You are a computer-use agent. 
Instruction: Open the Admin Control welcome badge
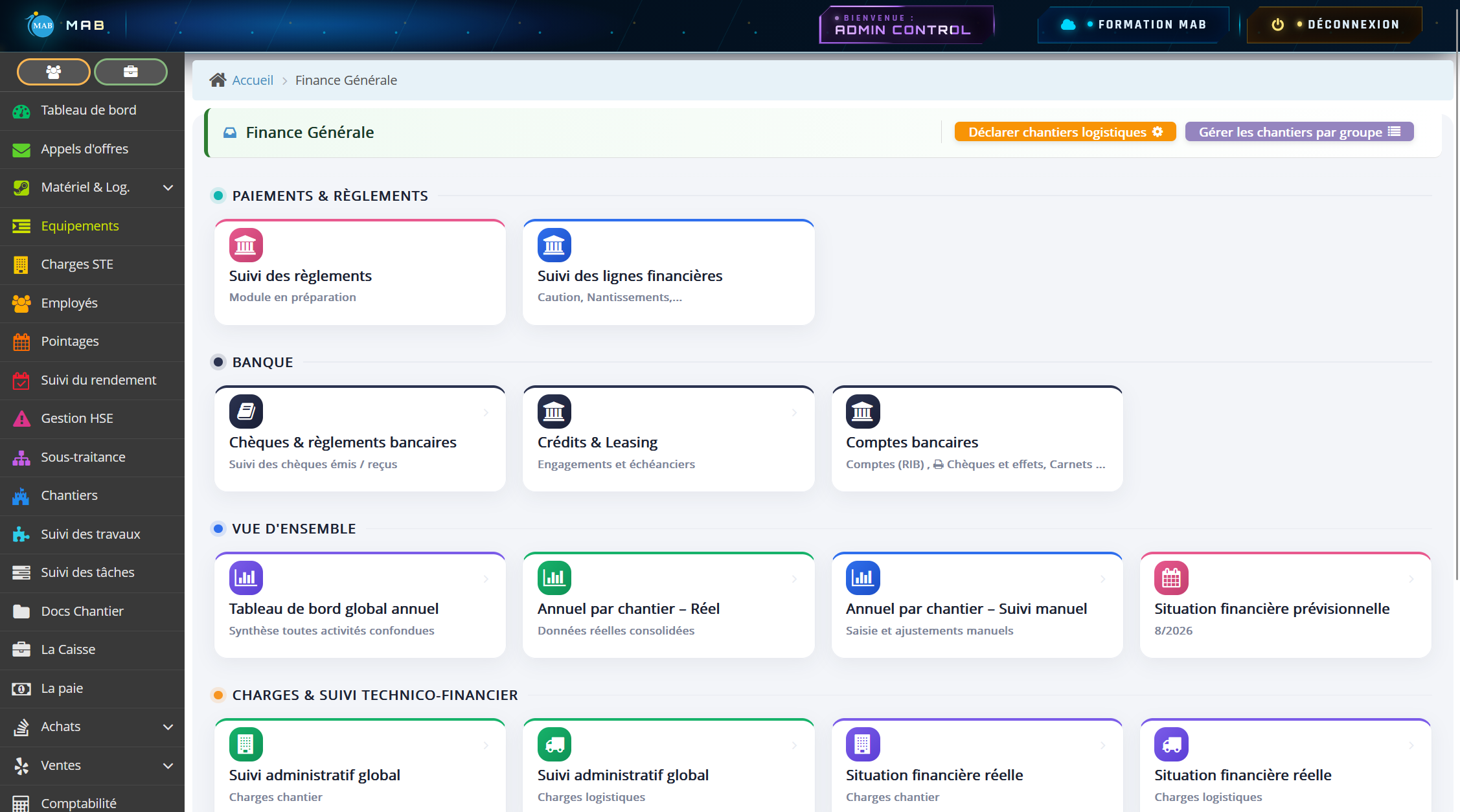906,25
